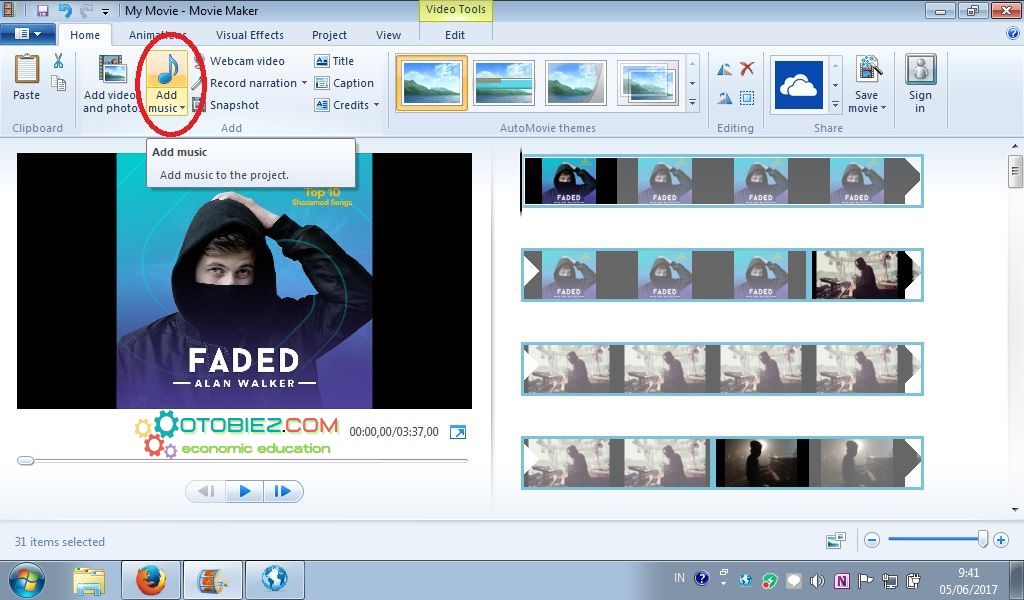Viewport: 1024px width, 600px height.
Task: Click first Faded clip in top storyboard row
Action: click(569, 181)
